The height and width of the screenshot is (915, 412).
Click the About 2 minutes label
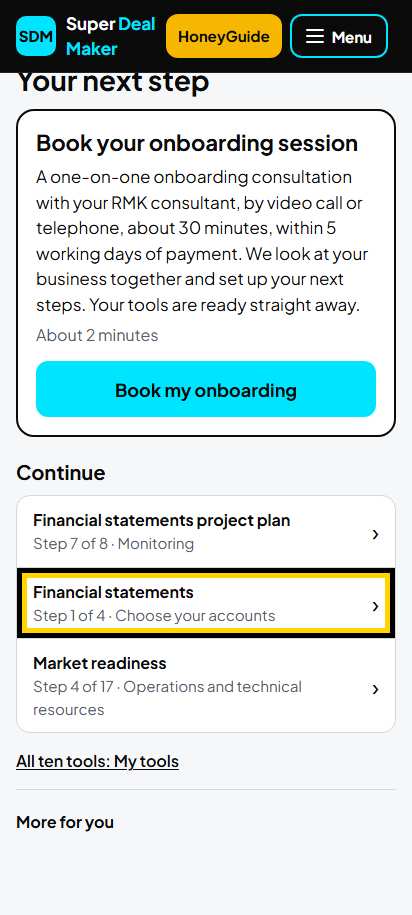pos(97,336)
